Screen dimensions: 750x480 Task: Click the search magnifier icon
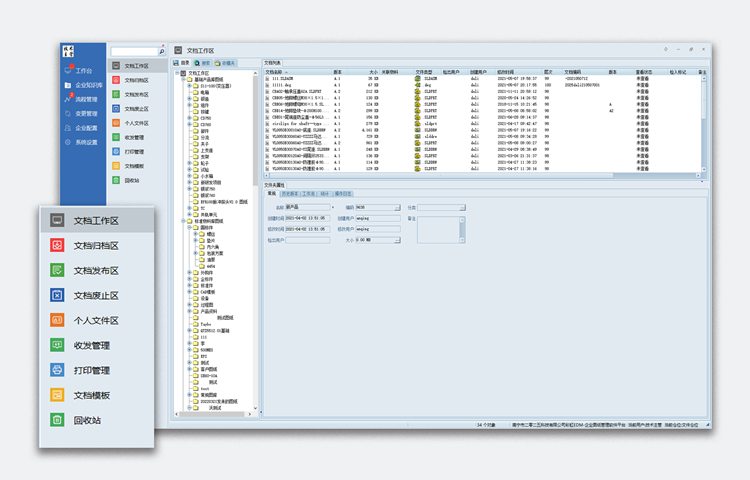163,50
